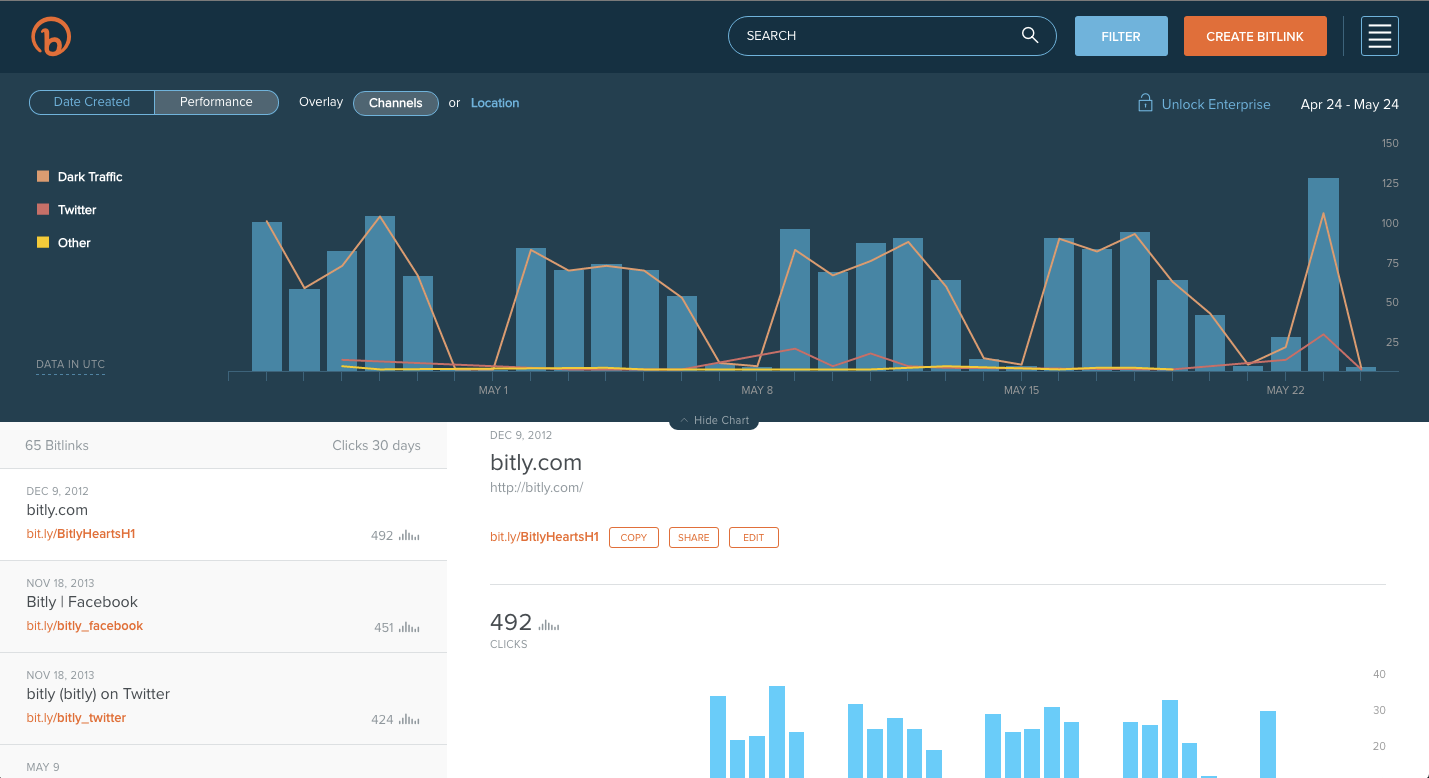Image resolution: width=1429 pixels, height=778 pixels.
Task: Click the CREATE BITLINK button
Action: 1255,35
